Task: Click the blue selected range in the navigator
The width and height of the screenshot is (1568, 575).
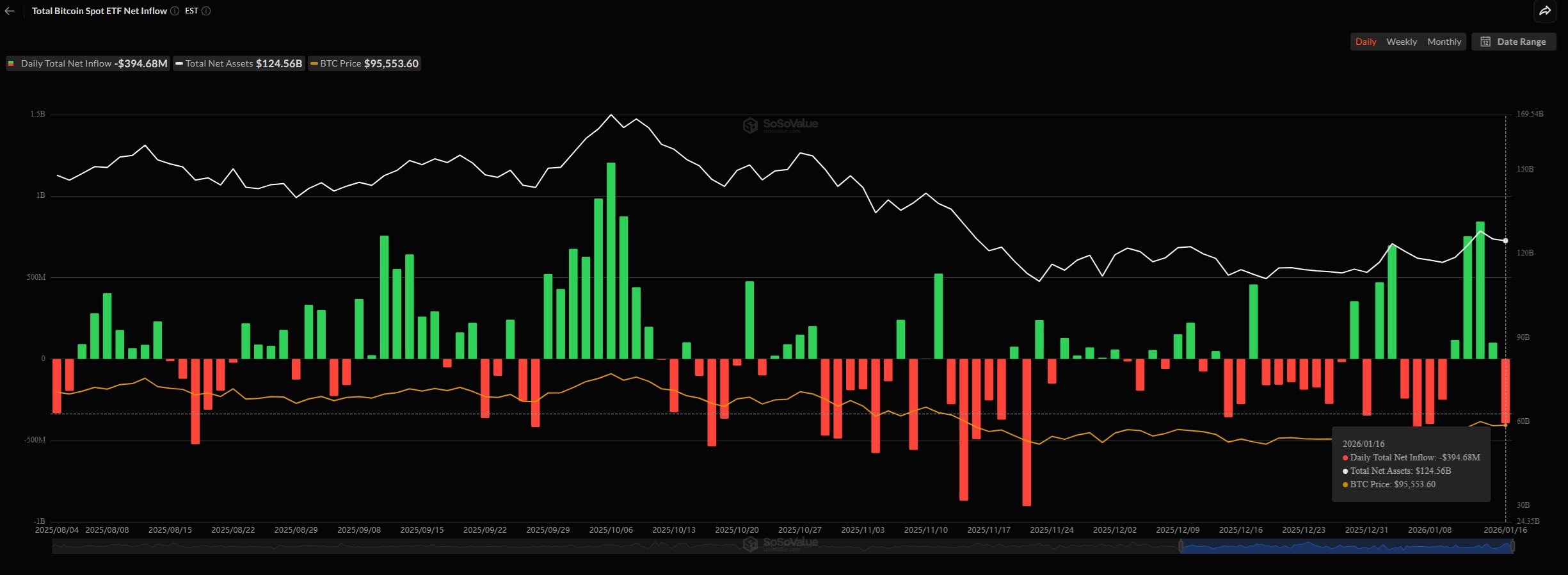Action: click(1344, 546)
